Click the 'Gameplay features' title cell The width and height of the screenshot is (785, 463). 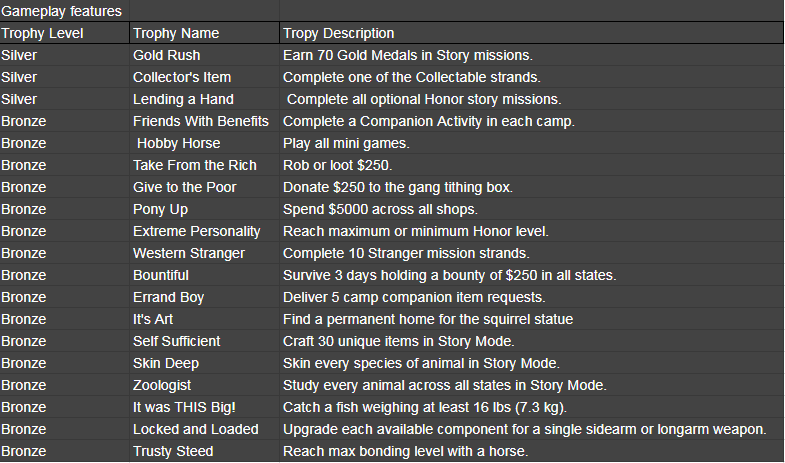point(62,11)
